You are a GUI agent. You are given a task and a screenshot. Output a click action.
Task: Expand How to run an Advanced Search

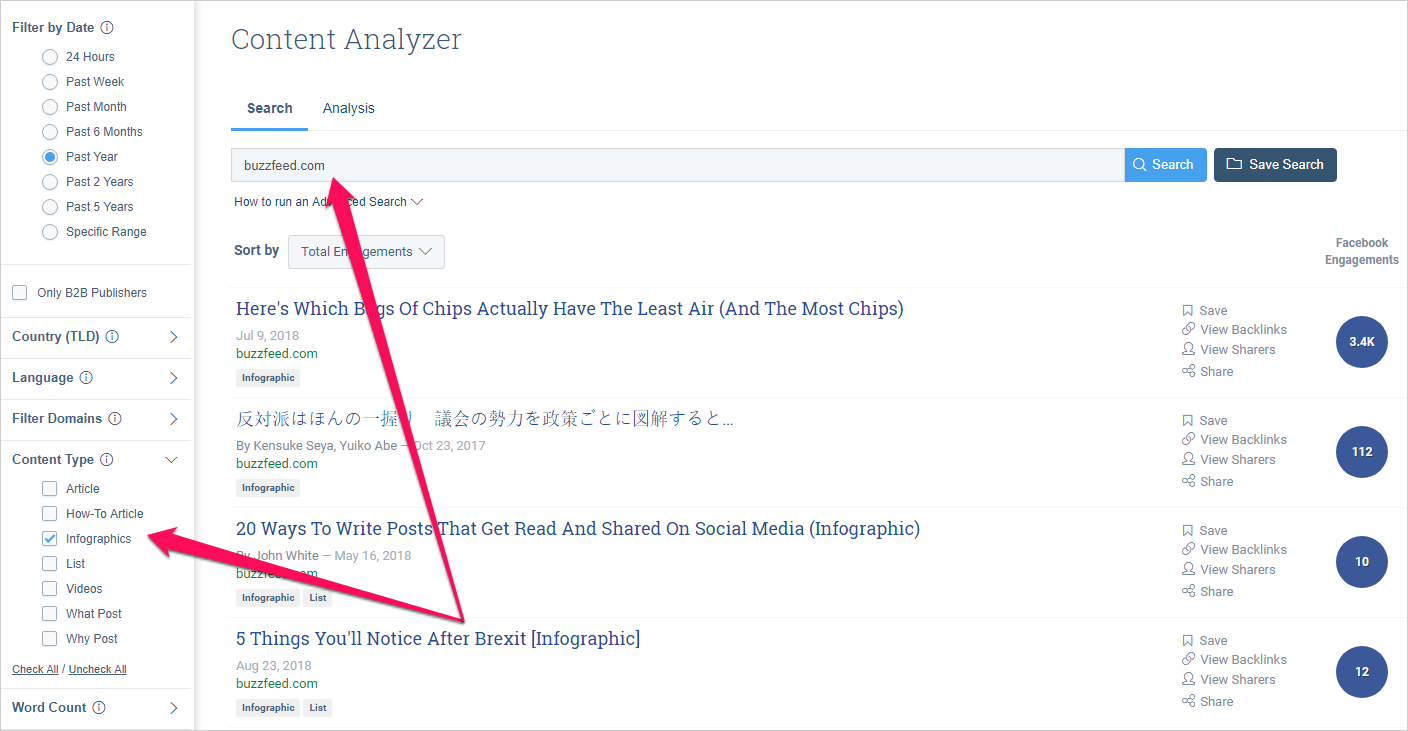click(328, 202)
